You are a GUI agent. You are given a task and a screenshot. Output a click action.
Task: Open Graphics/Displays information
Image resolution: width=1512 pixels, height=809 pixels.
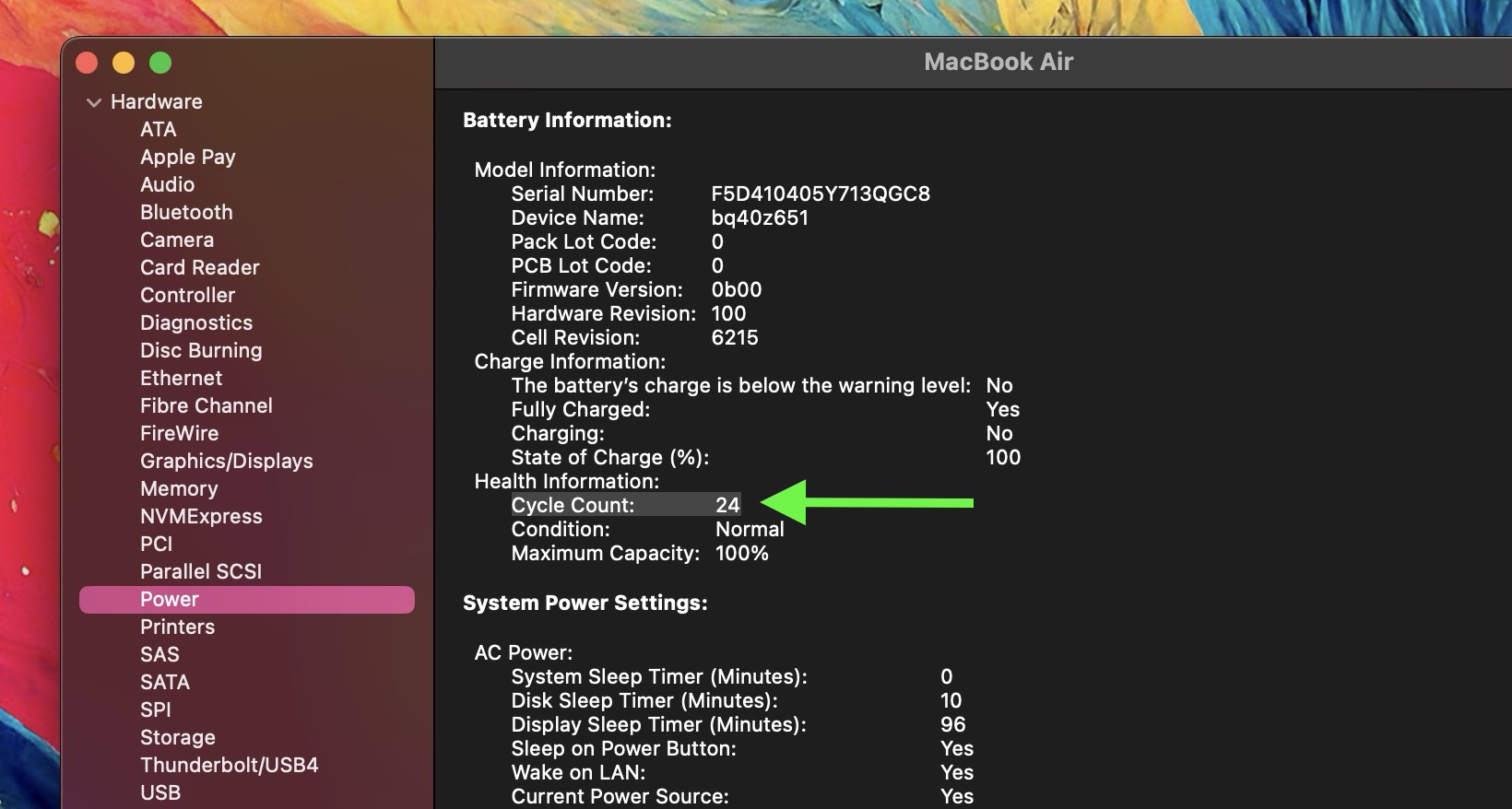[x=227, y=461]
